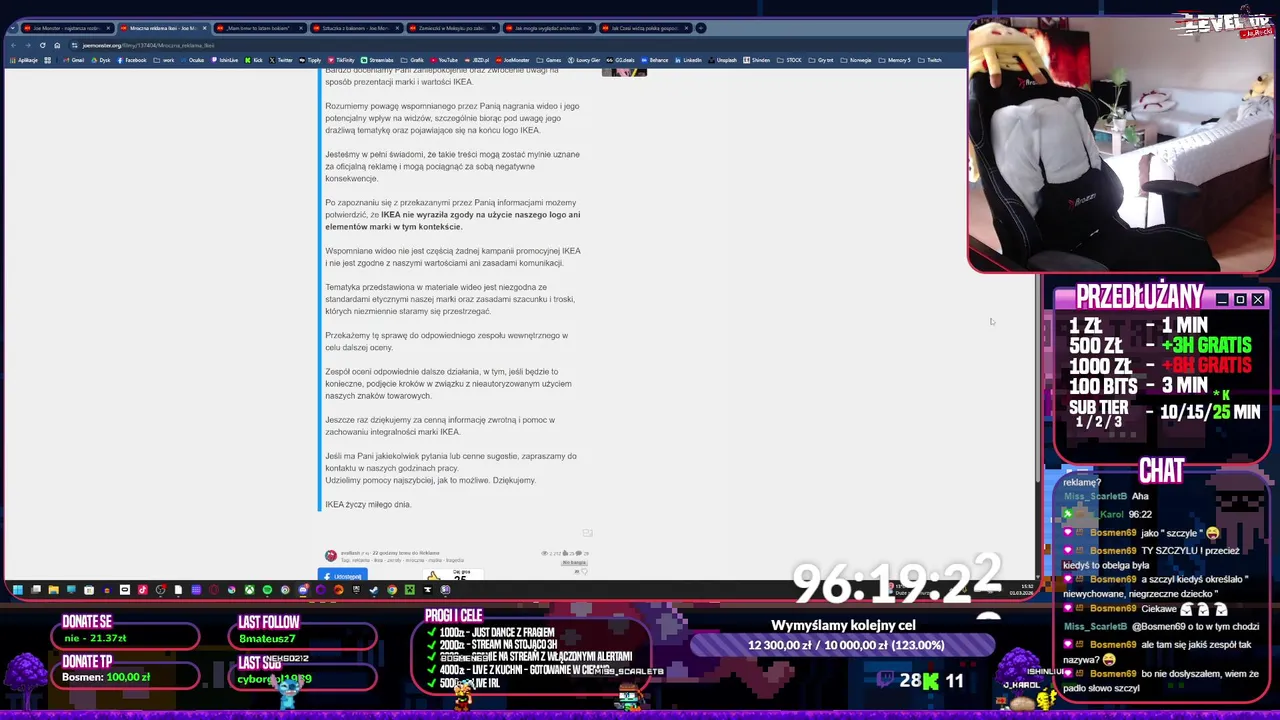Click the comments count icon under article
The width and height of the screenshot is (1280, 720).
[579, 553]
